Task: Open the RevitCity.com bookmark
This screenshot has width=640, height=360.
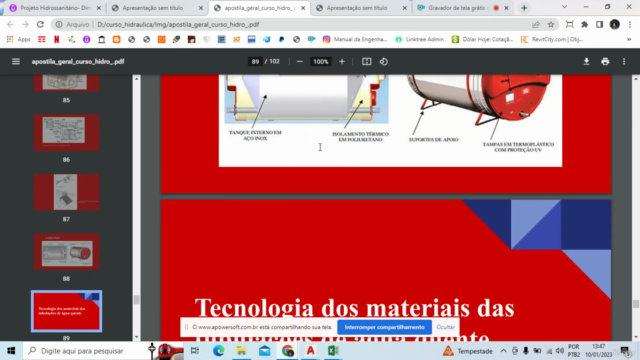Action: 552,39
